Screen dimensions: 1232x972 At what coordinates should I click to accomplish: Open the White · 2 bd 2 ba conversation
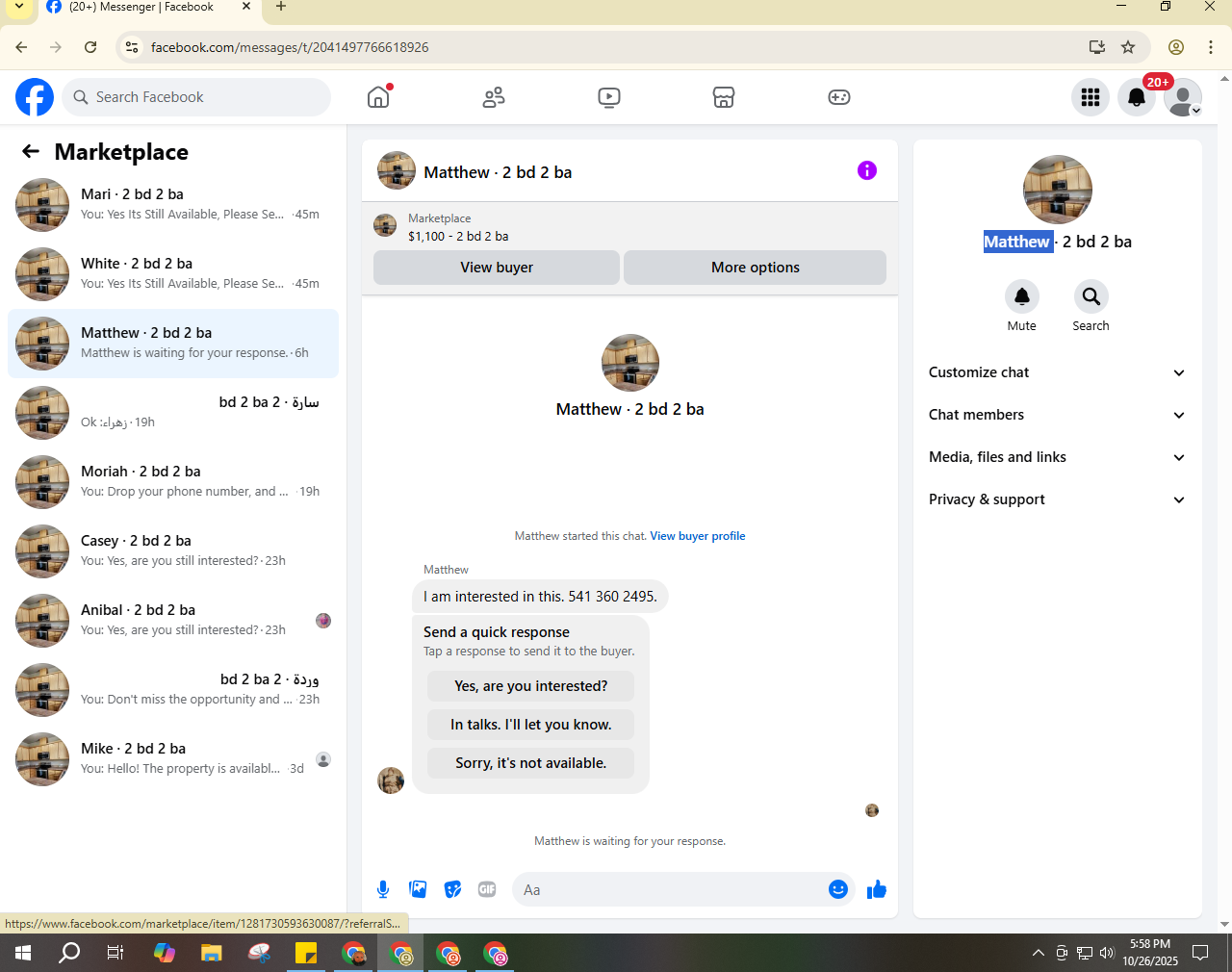point(173,274)
